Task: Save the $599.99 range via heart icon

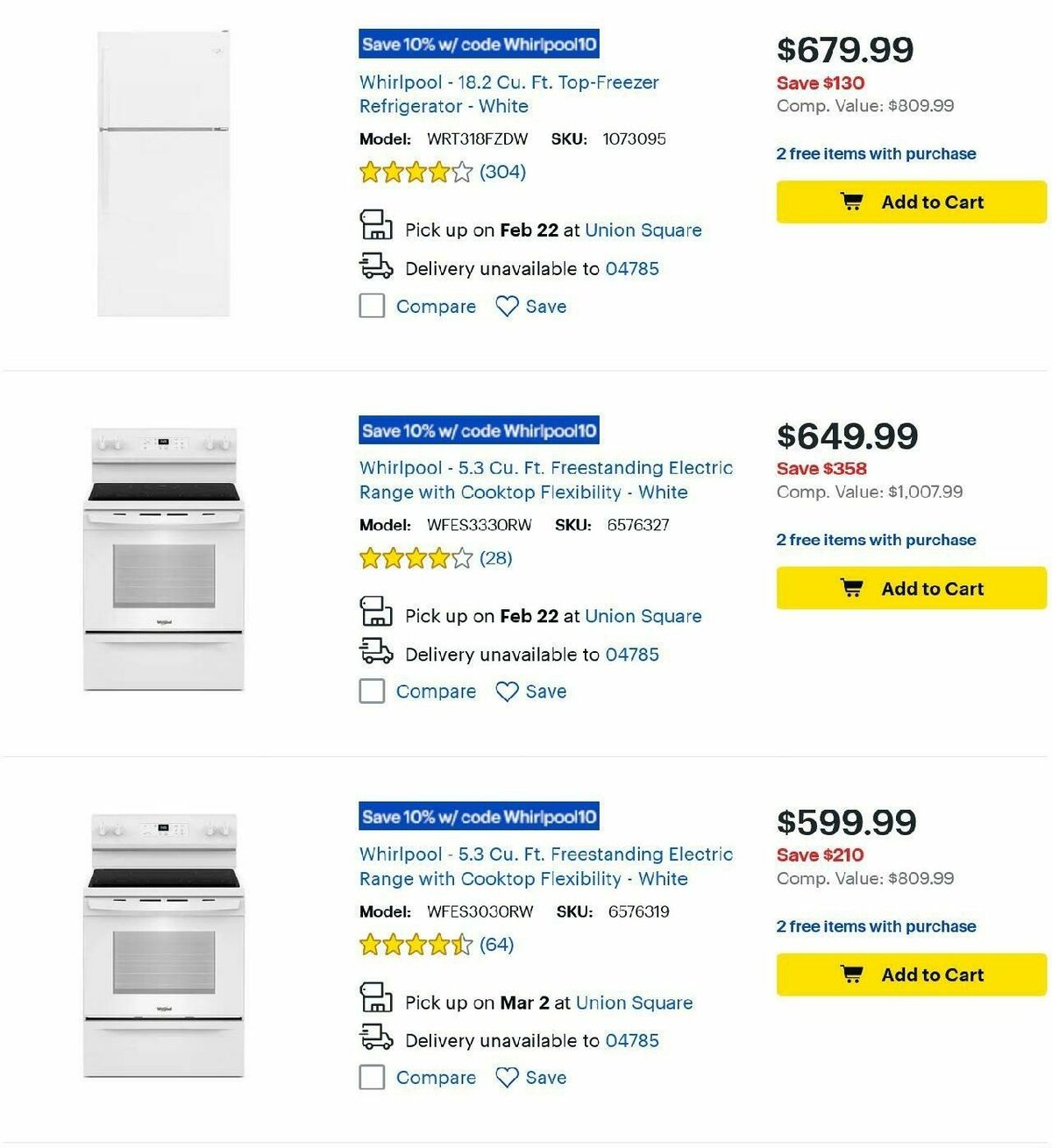Action: (507, 1077)
